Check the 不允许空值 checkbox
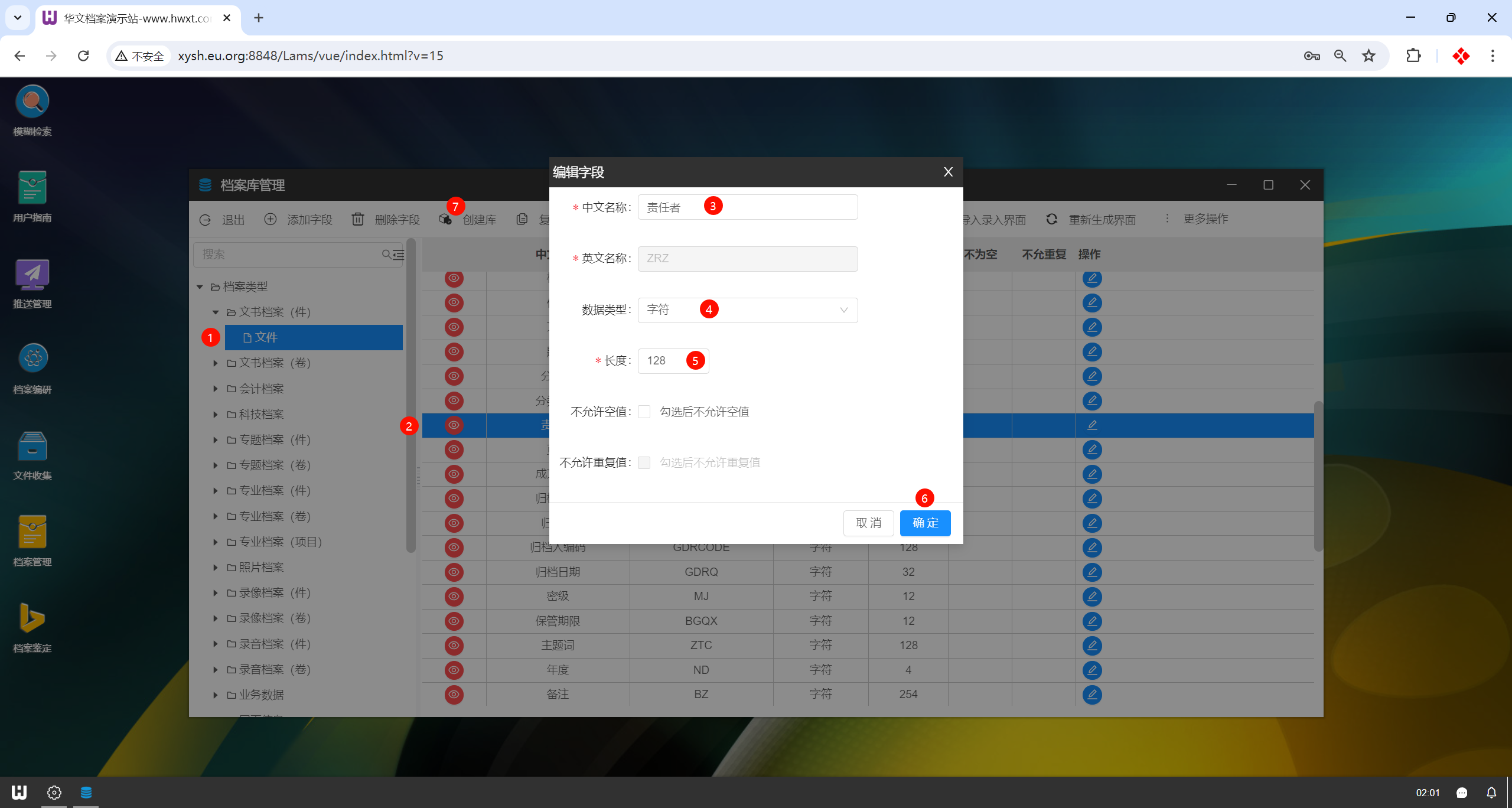1512x808 pixels. pos(644,412)
